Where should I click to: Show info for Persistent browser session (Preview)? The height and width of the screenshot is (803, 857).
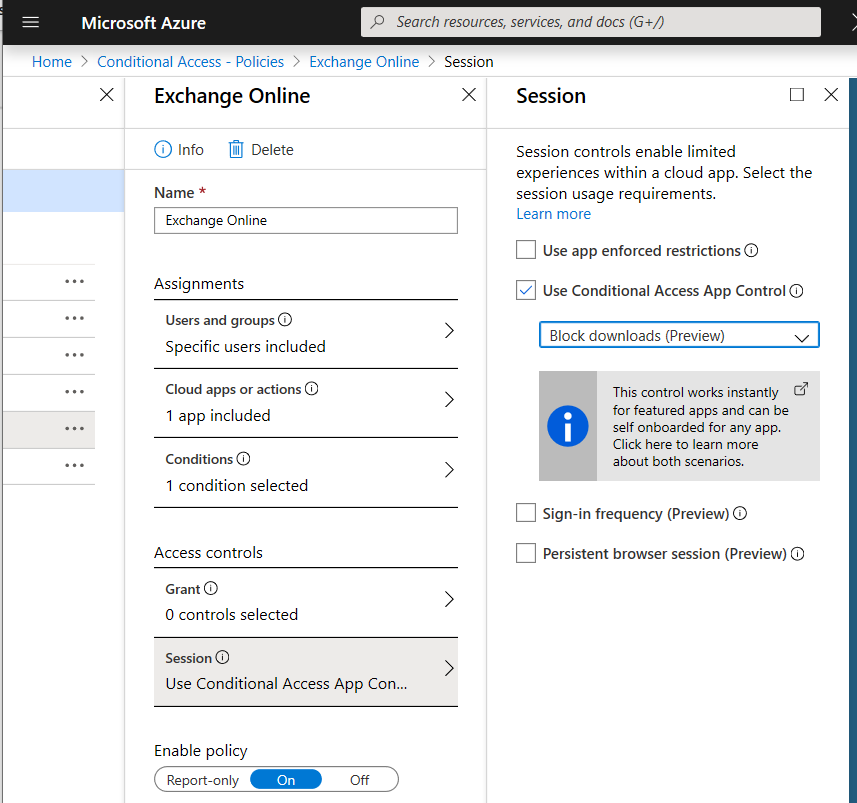[797, 554]
